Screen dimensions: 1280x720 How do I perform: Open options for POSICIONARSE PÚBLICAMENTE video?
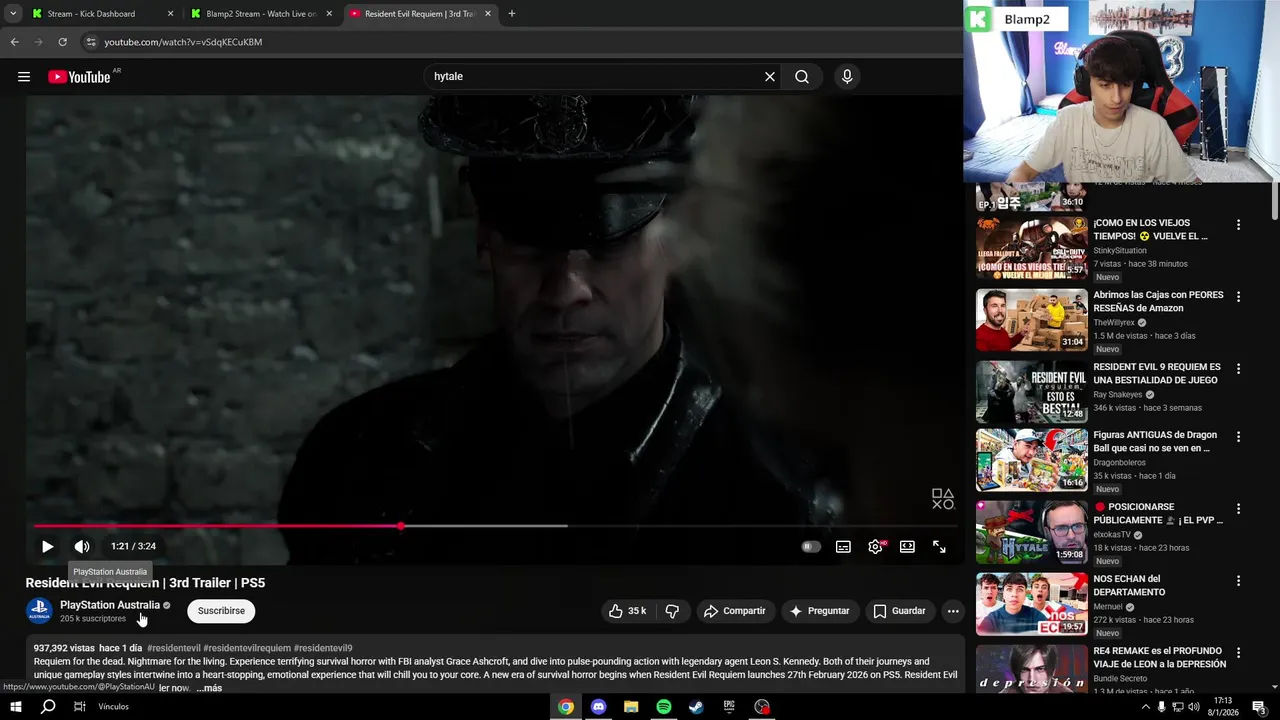click(1238, 509)
